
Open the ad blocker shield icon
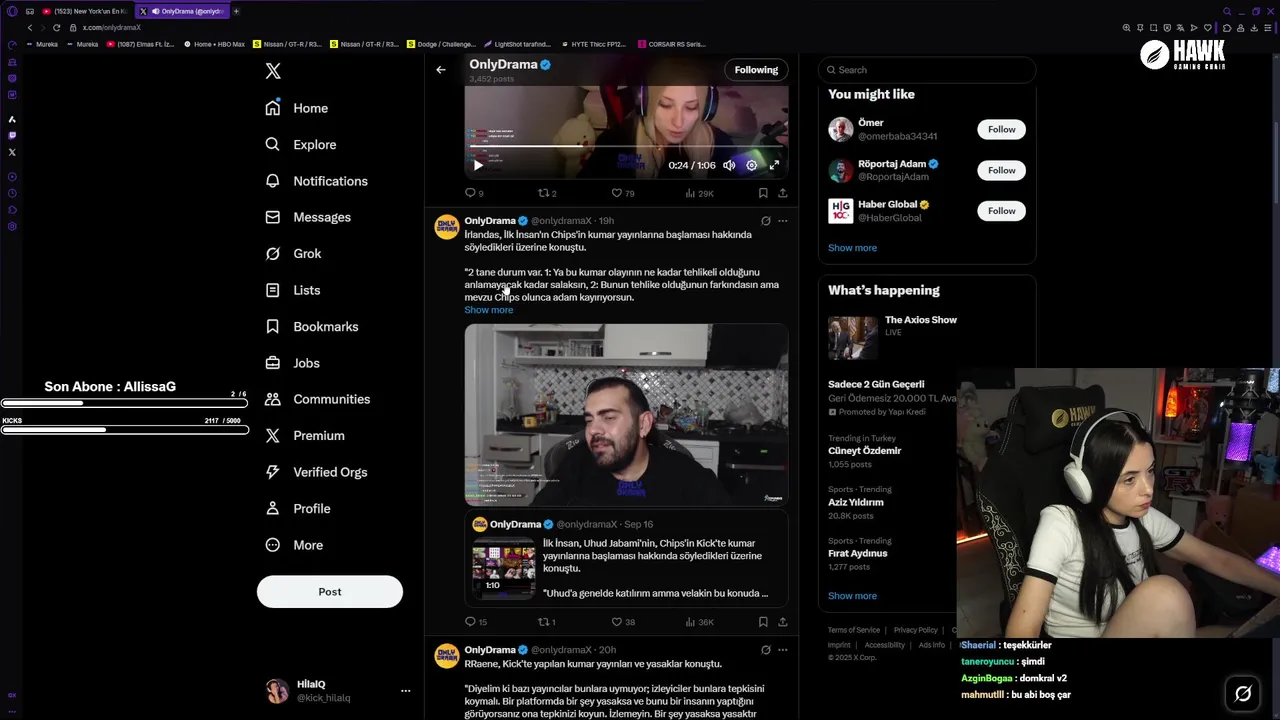point(1166,28)
